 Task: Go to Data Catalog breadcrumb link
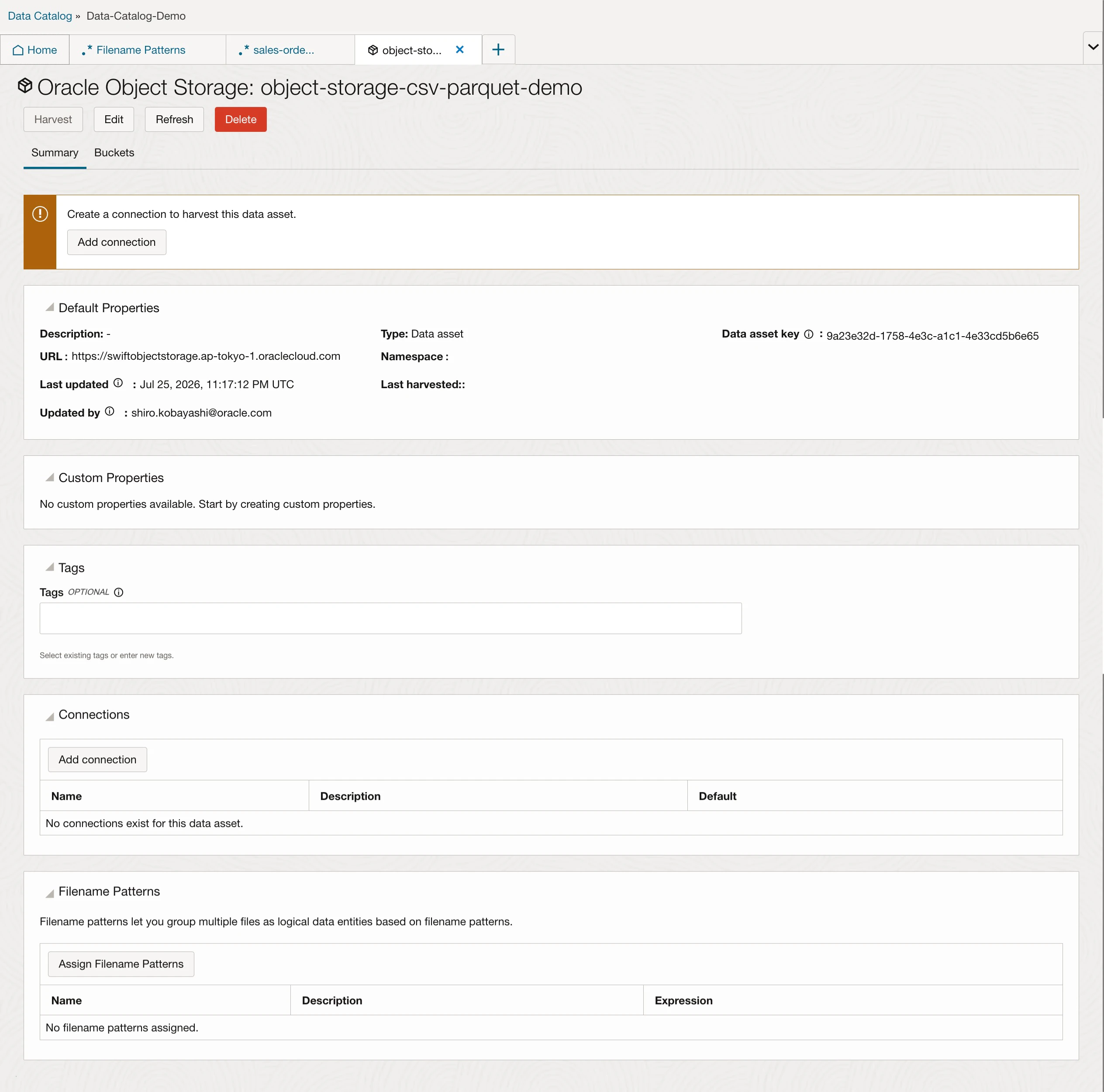pyautogui.click(x=40, y=16)
